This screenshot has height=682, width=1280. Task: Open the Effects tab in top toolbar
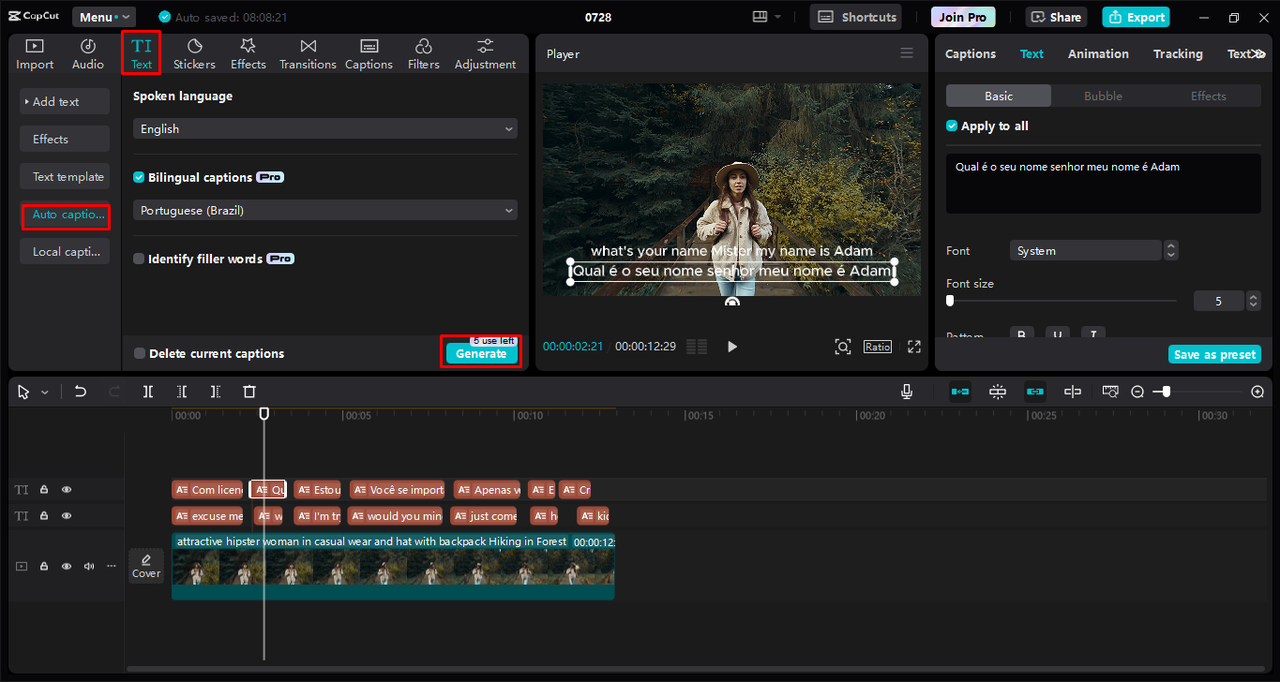tap(248, 54)
